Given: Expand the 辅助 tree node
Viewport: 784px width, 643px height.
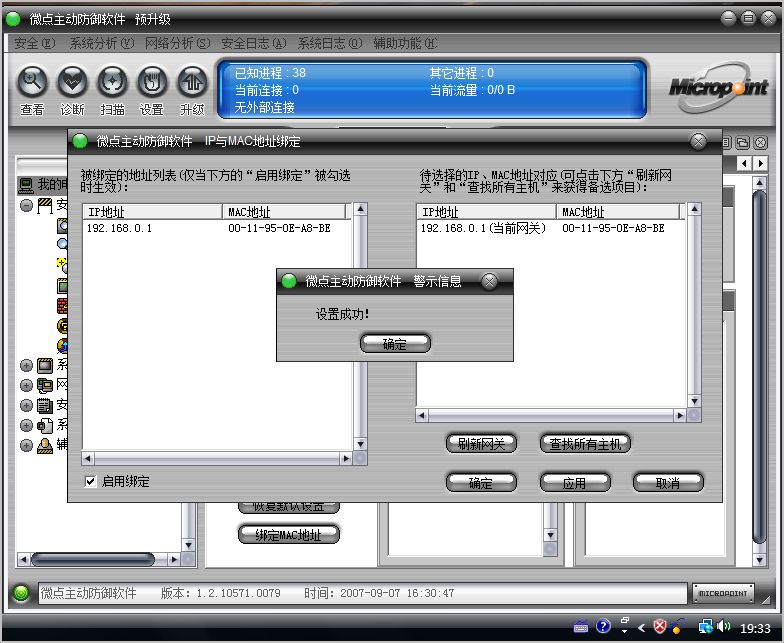Looking at the screenshot, I should (x=26, y=446).
